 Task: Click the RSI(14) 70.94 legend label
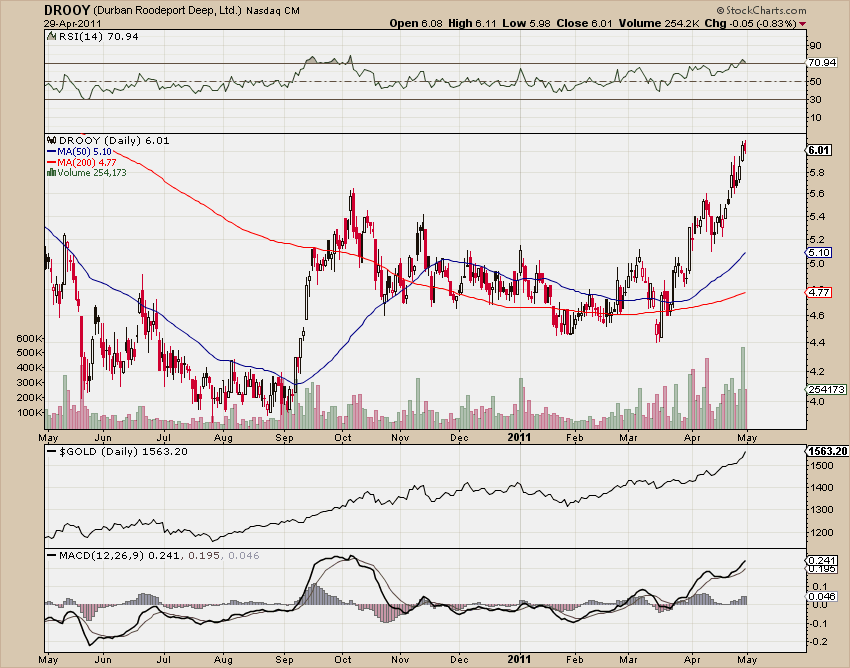click(98, 36)
